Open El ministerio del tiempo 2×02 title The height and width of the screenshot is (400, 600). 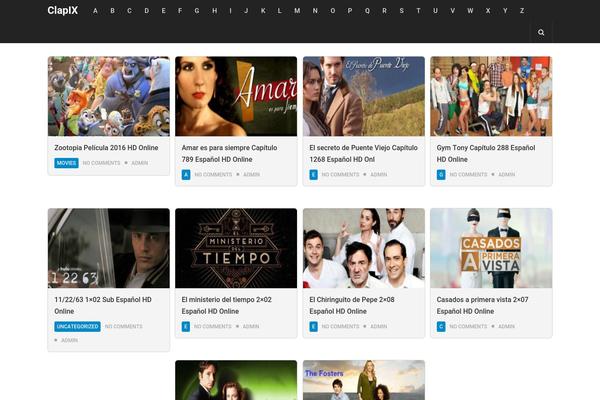point(227,305)
